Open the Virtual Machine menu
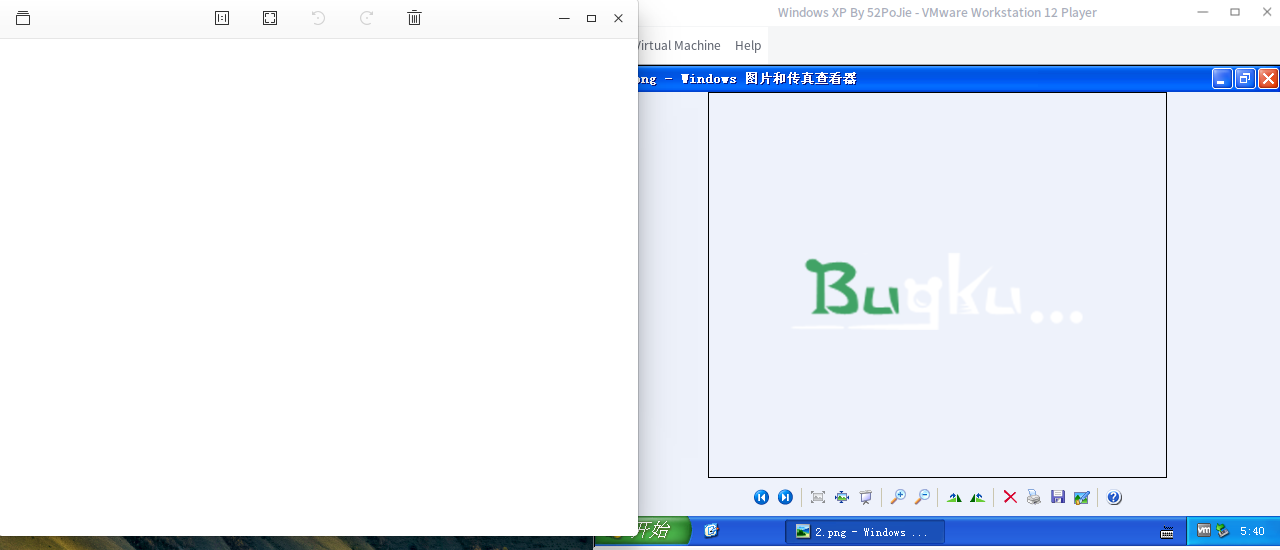This screenshot has height=550, width=1280. click(679, 46)
